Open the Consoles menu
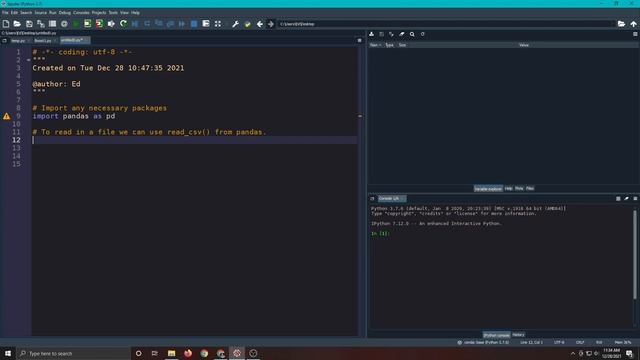The image size is (640, 360). (x=81, y=13)
